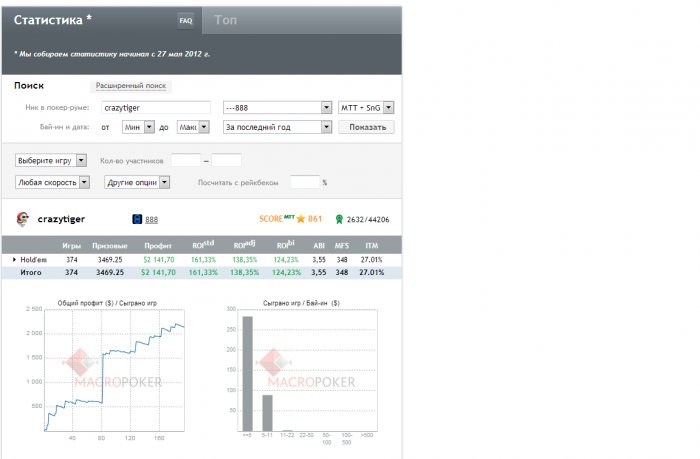Screen dimensions: 700x459
Task: Focus the maximum participants count field
Action: click(x=226, y=160)
